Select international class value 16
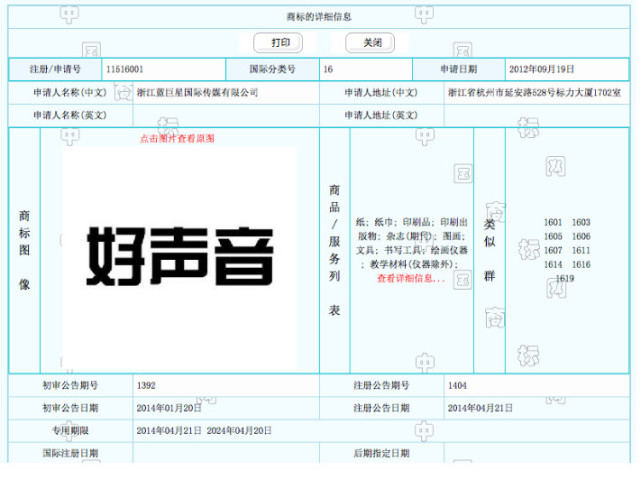The image size is (641, 480). pyautogui.click(x=328, y=69)
